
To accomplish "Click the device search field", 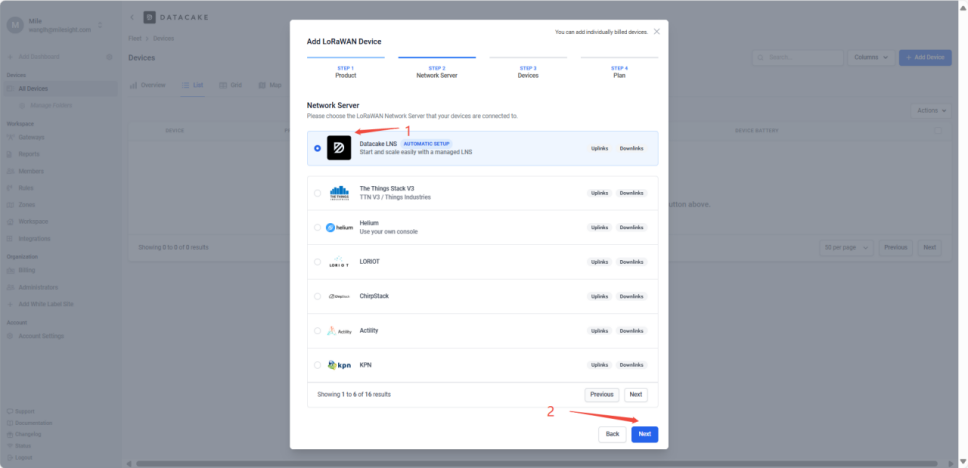I will click(798, 57).
